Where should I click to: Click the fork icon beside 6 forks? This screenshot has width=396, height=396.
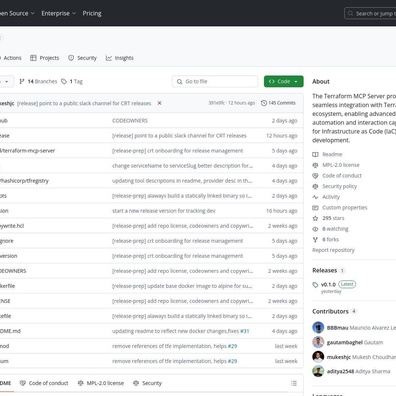[x=315, y=240]
